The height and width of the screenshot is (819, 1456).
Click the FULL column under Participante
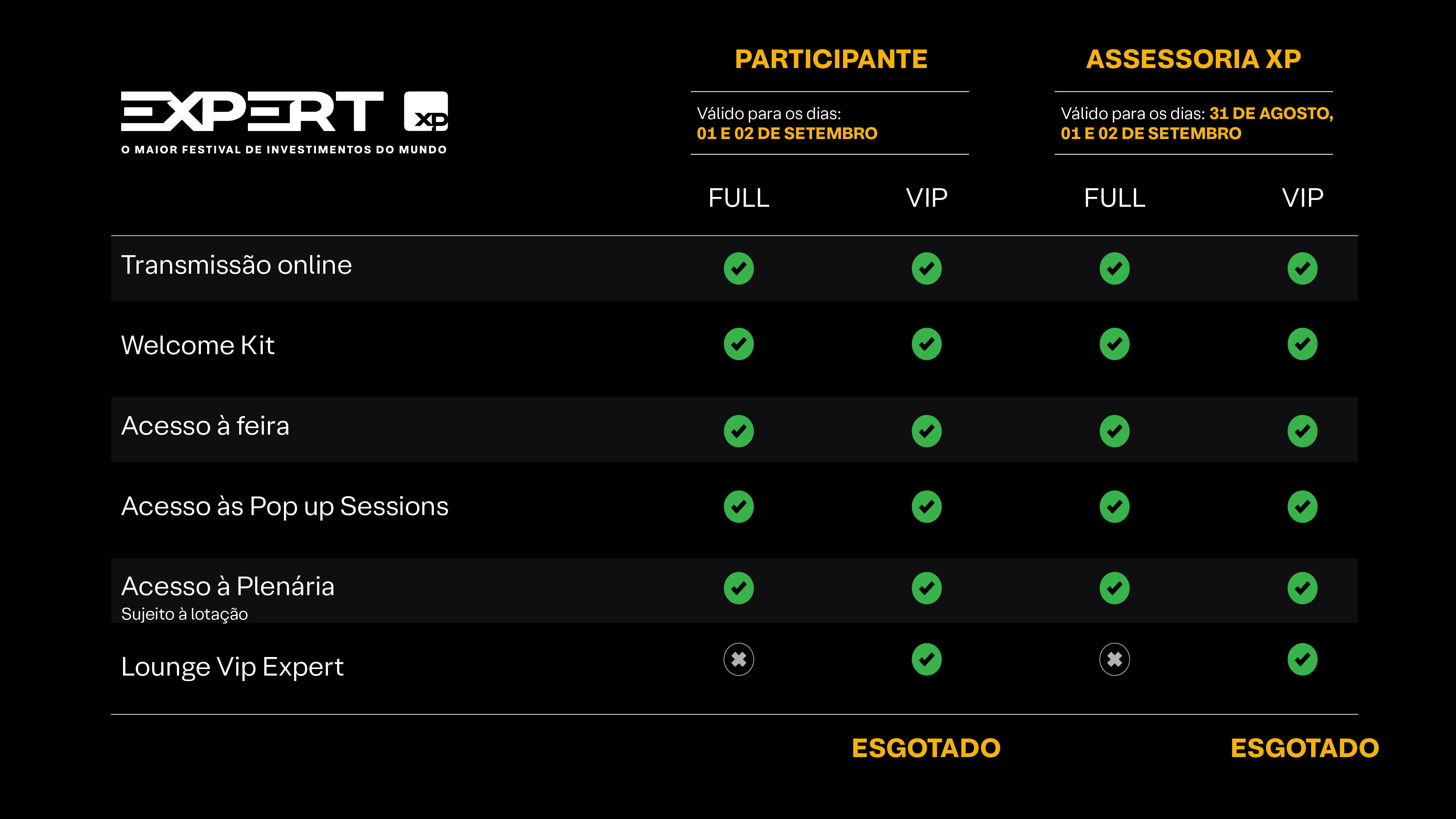(x=739, y=198)
